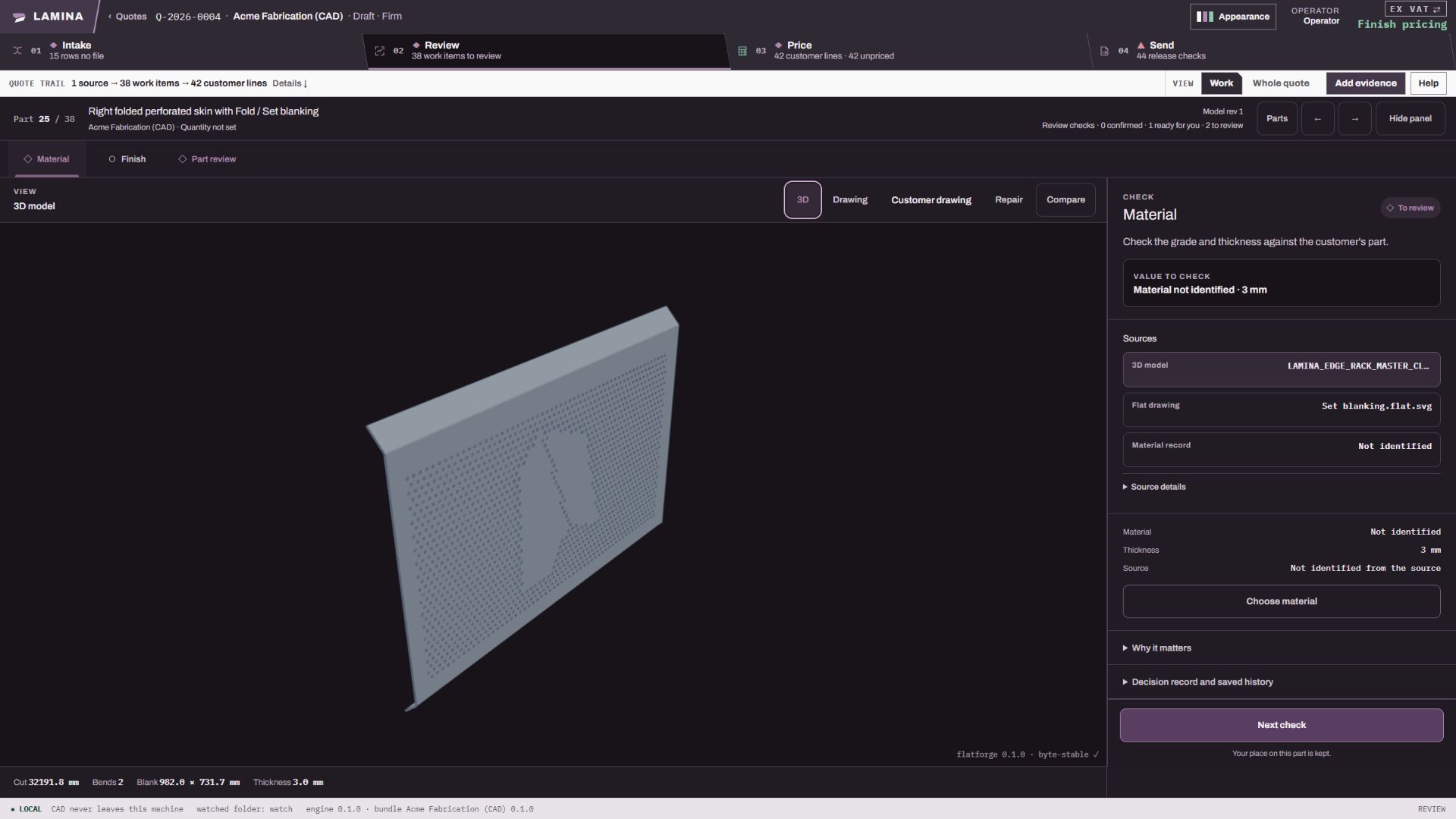This screenshot has width=1456, height=819.
Task: Click Review checks summary text
Action: pyautogui.click(x=1142, y=126)
